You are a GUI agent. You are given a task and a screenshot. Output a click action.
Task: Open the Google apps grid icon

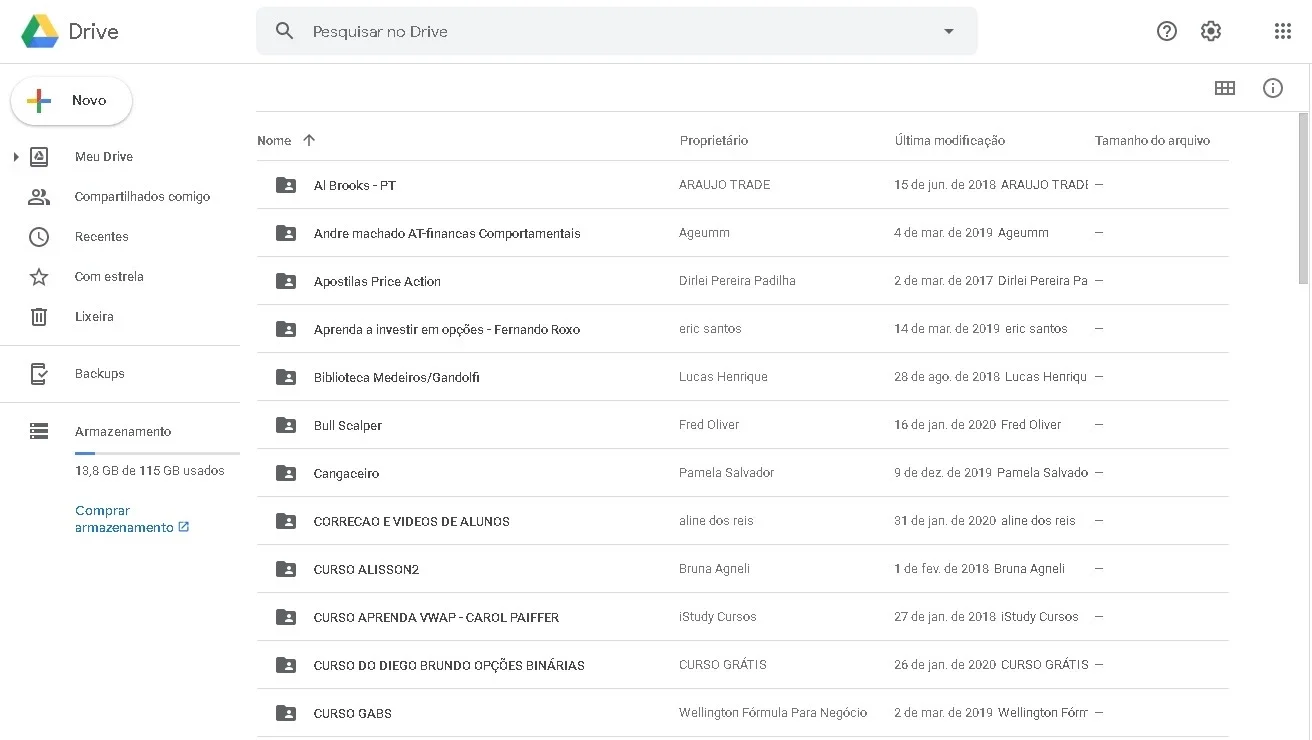[x=1283, y=31]
